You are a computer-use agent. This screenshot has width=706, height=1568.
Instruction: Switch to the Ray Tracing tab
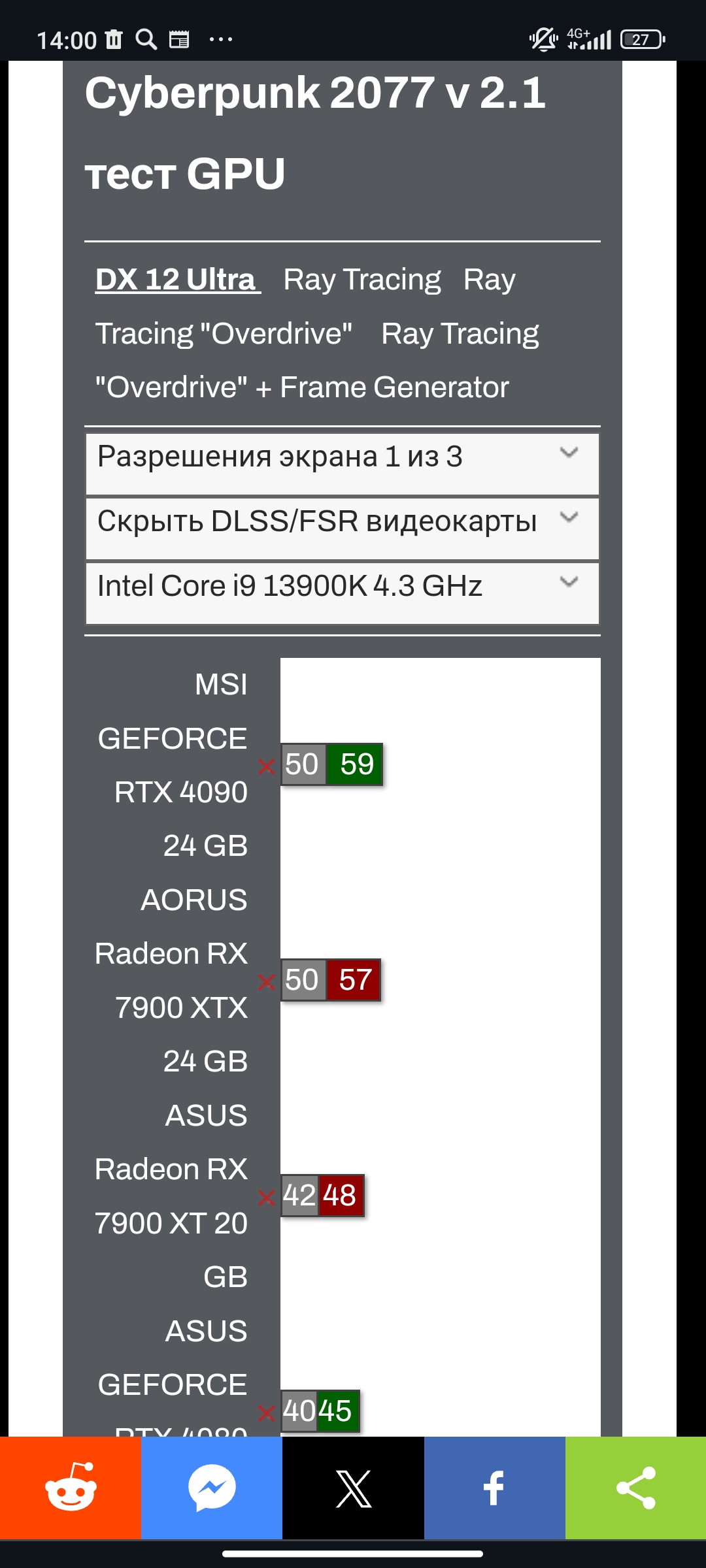click(x=362, y=280)
